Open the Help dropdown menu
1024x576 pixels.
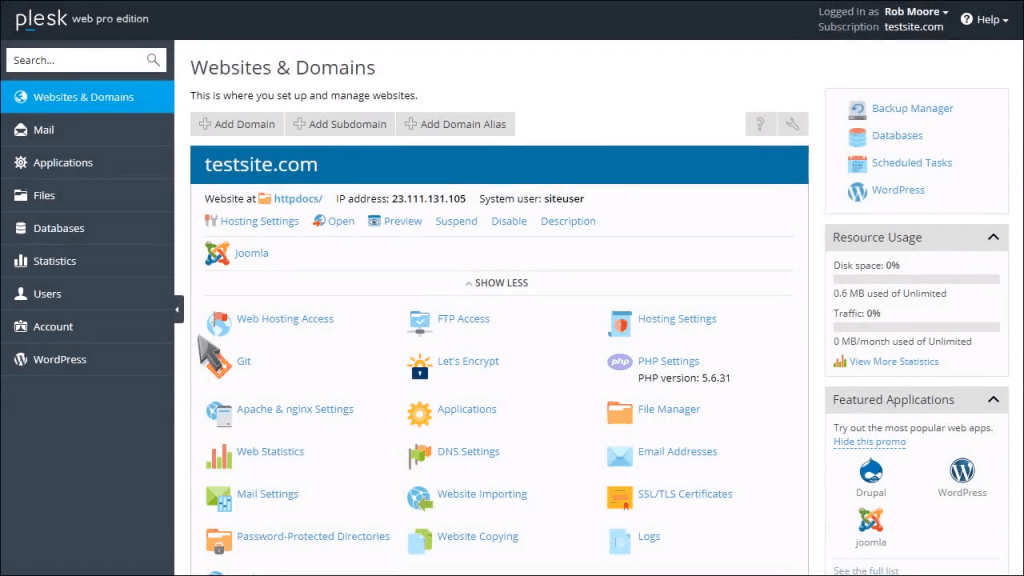tap(985, 19)
